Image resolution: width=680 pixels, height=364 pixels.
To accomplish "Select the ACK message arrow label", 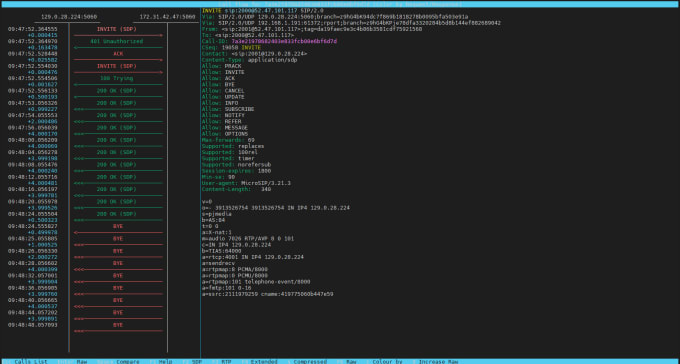I will point(118,54).
